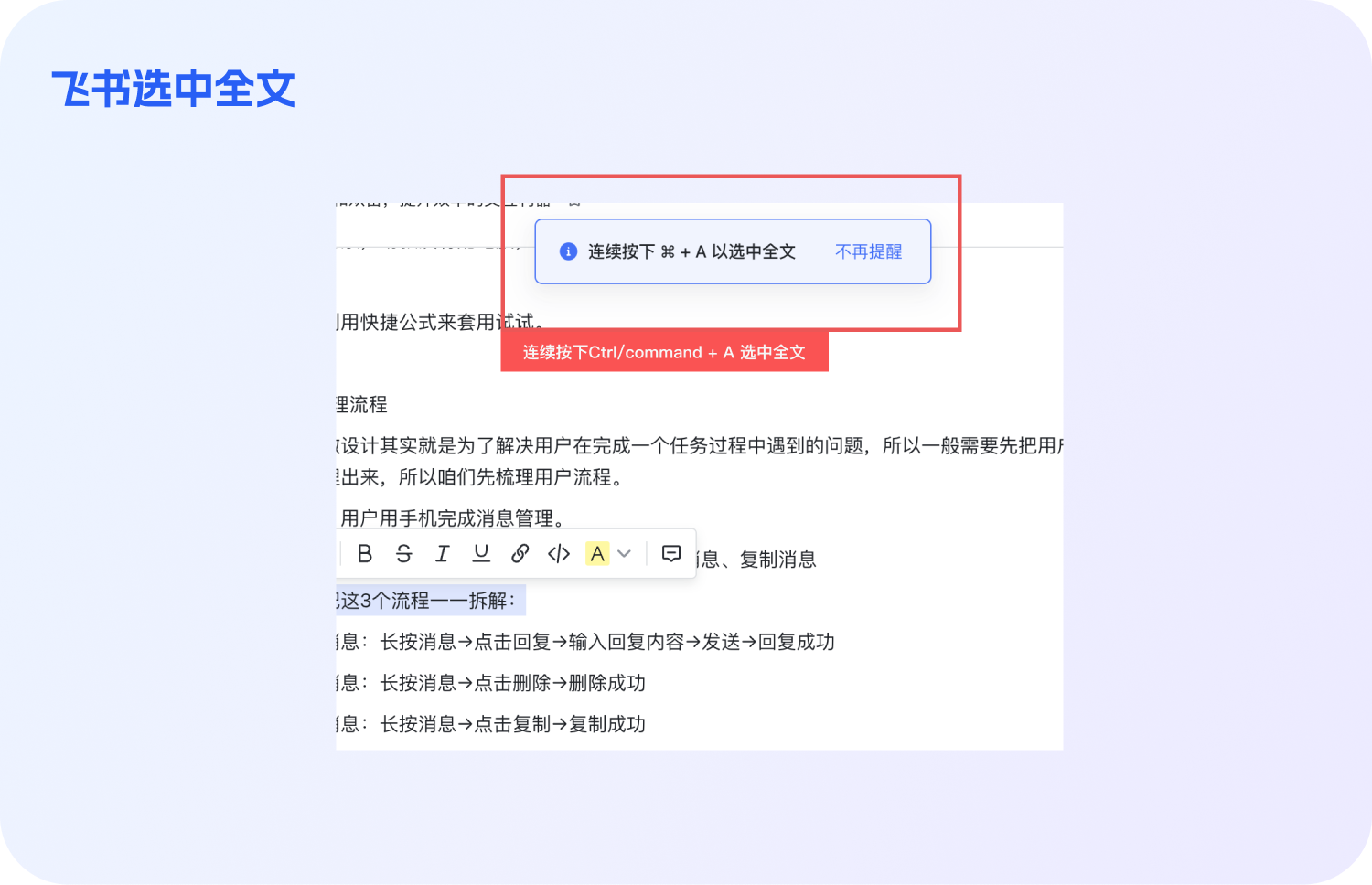Click the line 用户用手机完成消息管理
This screenshot has width=1372, height=885.
click(x=452, y=518)
